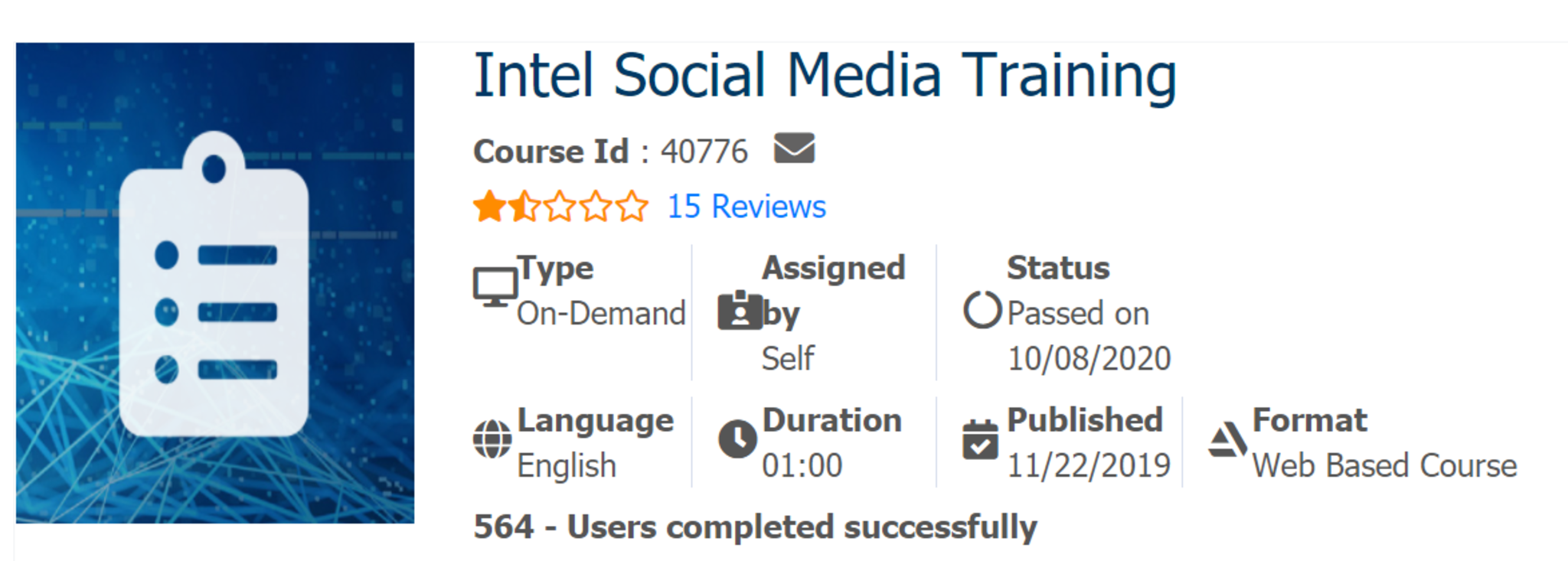Click the monitor icon beside Type
The height and width of the screenshot is (561, 1568).
pyautogui.click(x=495, y=288)
